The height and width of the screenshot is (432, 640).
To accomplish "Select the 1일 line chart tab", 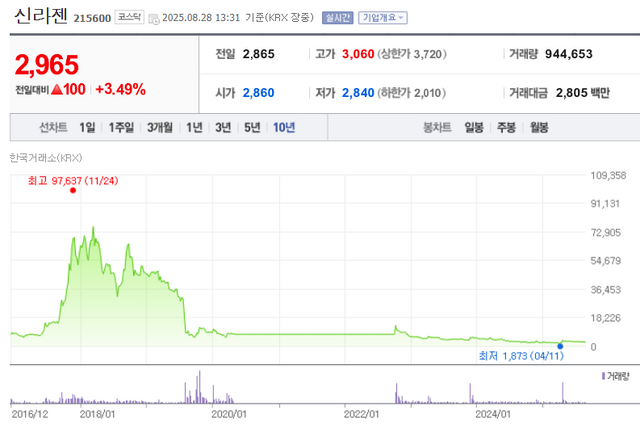I will point(88,128).
